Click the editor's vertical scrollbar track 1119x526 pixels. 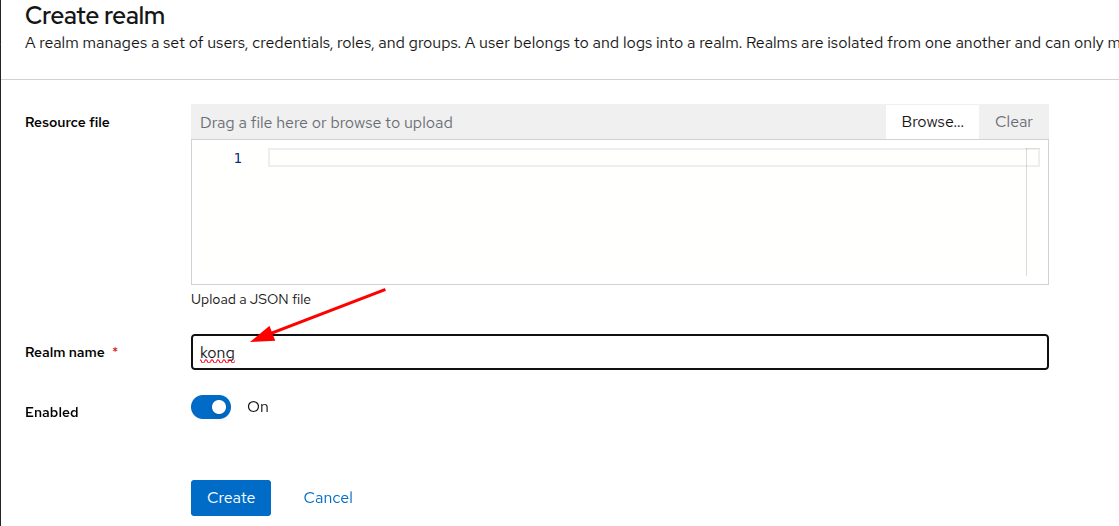tap(1033, 220)
